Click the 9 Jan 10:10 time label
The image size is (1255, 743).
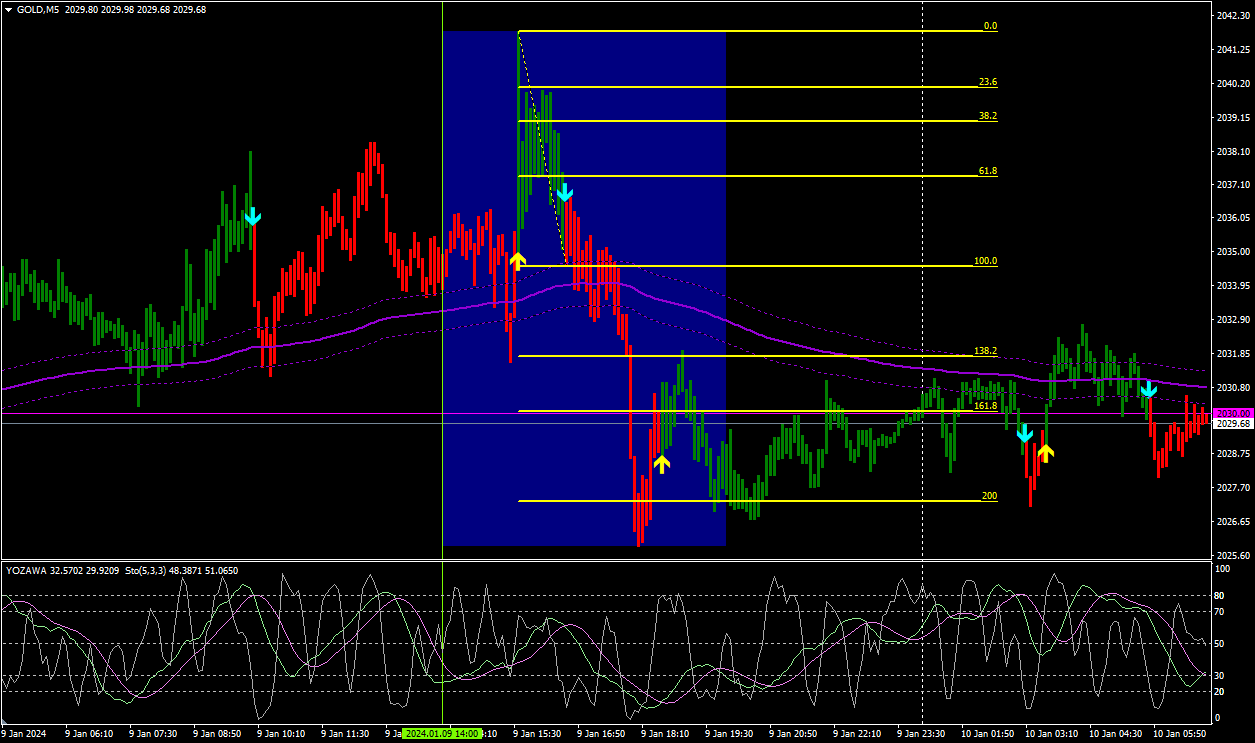coord(281,734)
